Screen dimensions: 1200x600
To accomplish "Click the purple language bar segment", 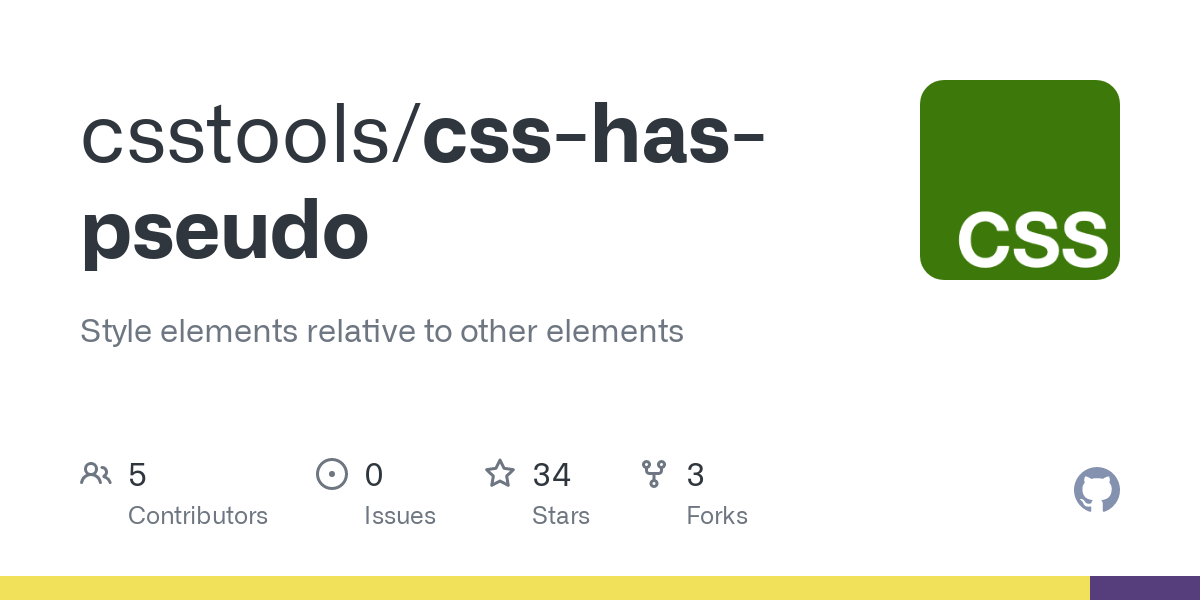I will (x=1145, y=588).
